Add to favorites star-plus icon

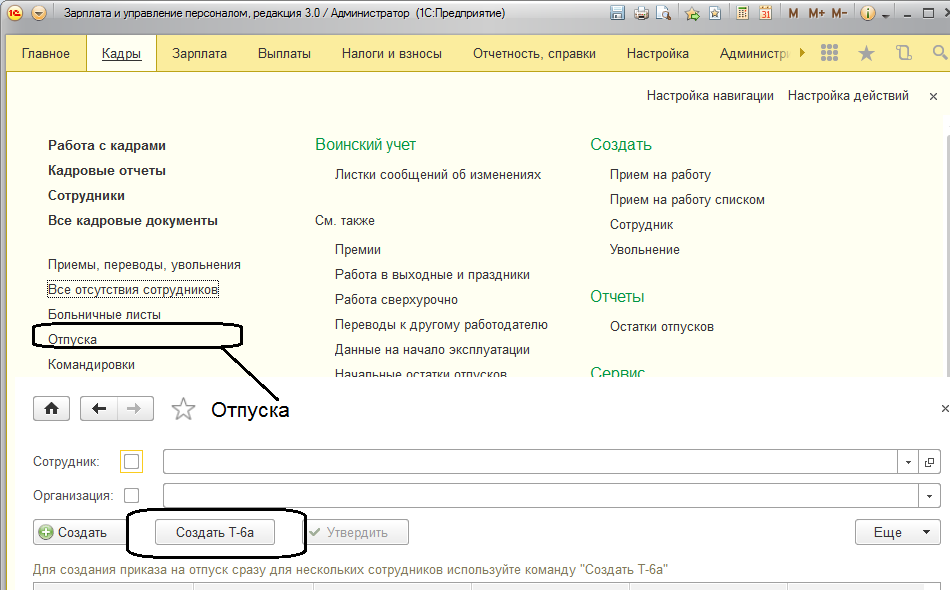[692, 13]
